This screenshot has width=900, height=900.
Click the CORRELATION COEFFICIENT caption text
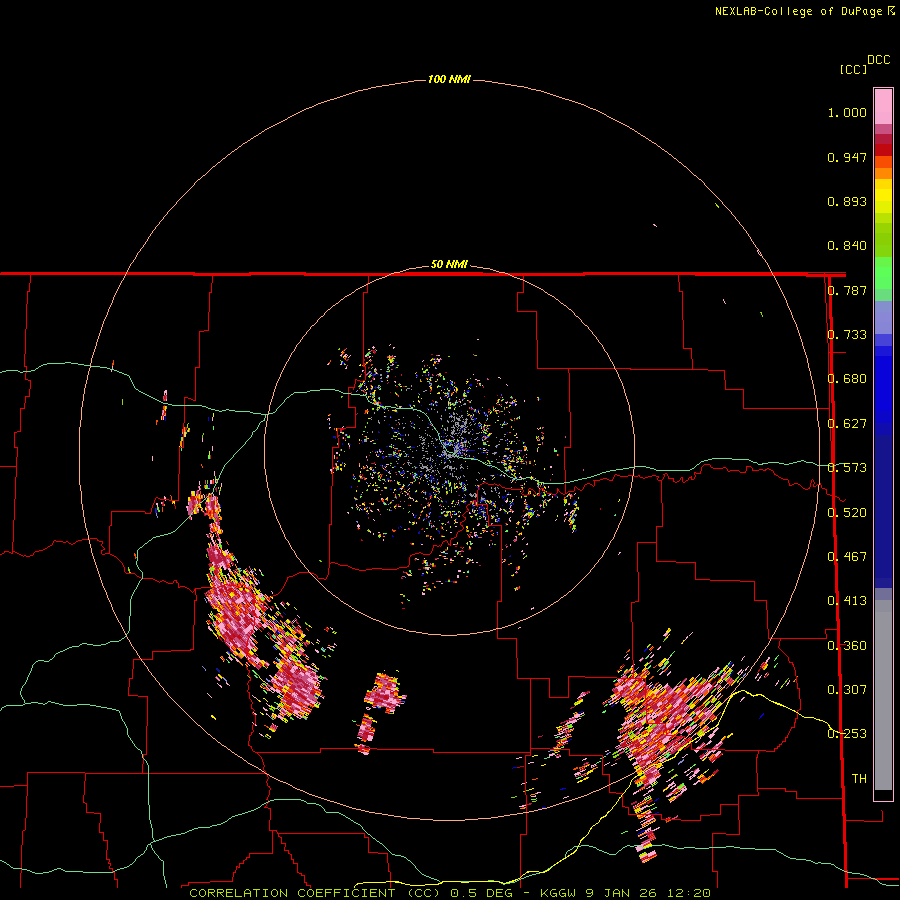click(292, 893)
